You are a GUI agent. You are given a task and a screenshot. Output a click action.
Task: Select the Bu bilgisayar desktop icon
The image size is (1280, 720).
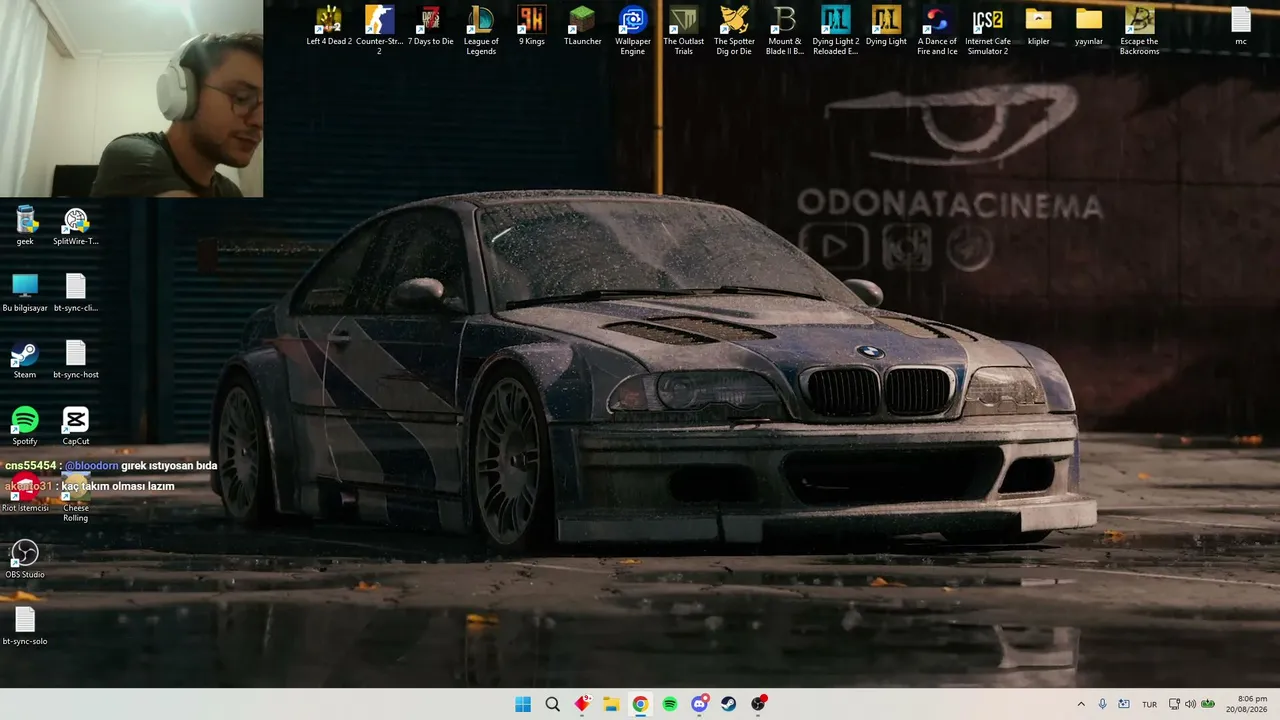pyautogui.click(x=25, y=293)
